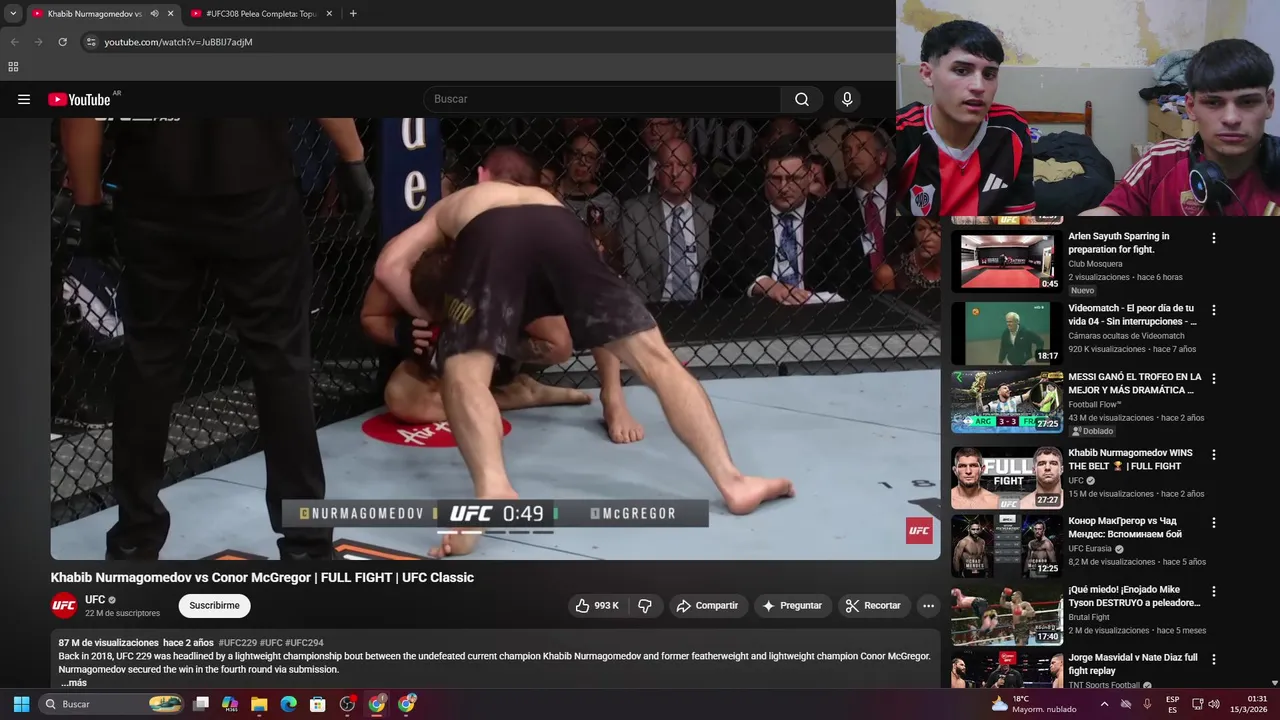This screenshot has height=720, width=1280.
Task: Open options menu for Khabib WINS THE BELT video
Action: pyautogui.click(x=1214, y=454)
